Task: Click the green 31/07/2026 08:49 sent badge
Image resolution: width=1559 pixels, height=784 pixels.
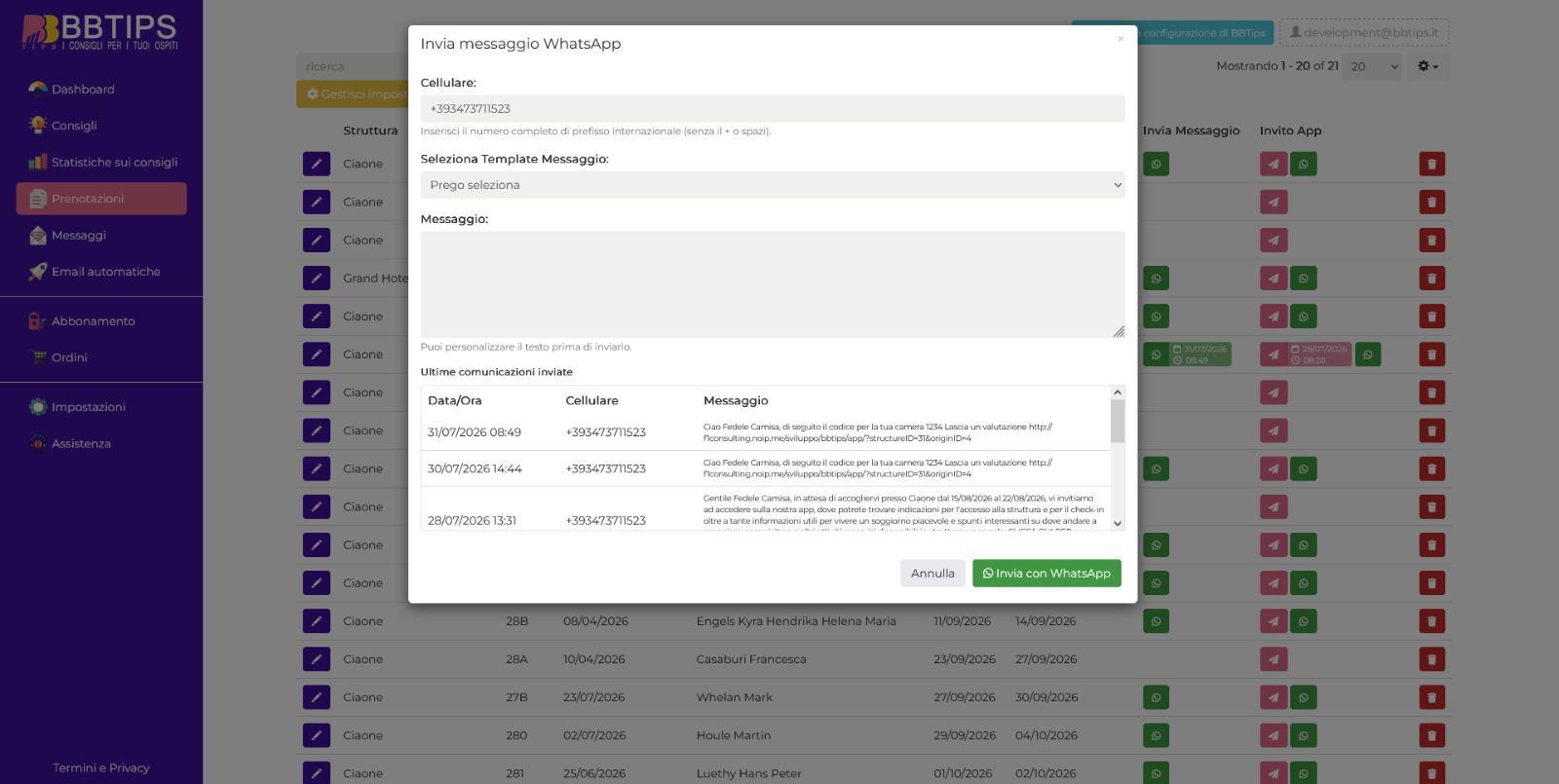Action: [1201, 355]
